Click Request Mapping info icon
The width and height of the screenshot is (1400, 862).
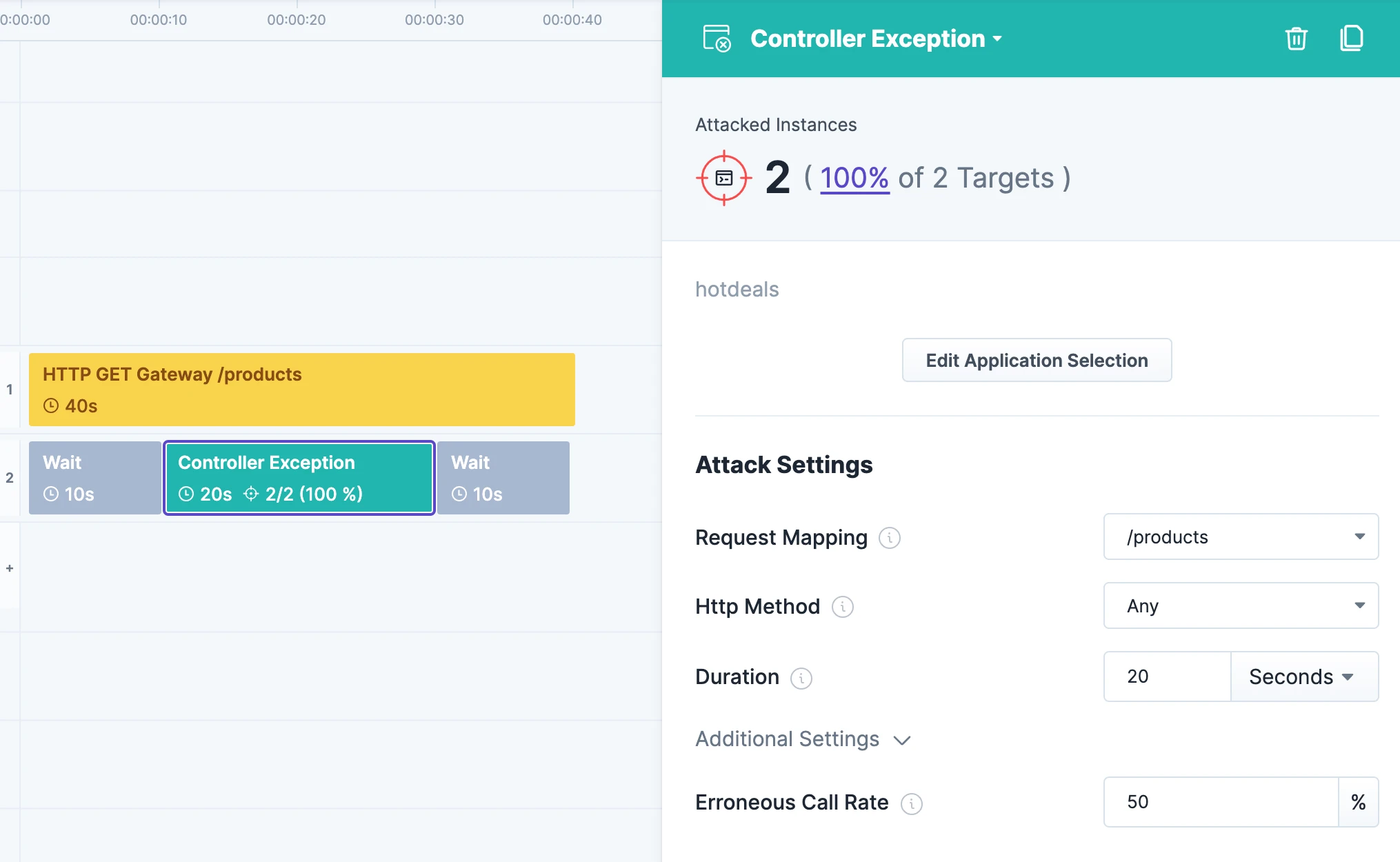[x=890, y=538]
